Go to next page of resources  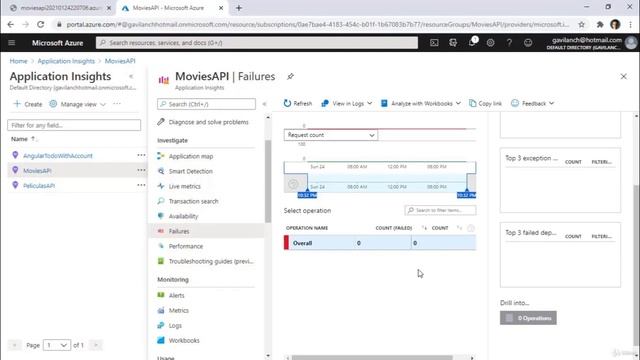click(x=96, y=345)
